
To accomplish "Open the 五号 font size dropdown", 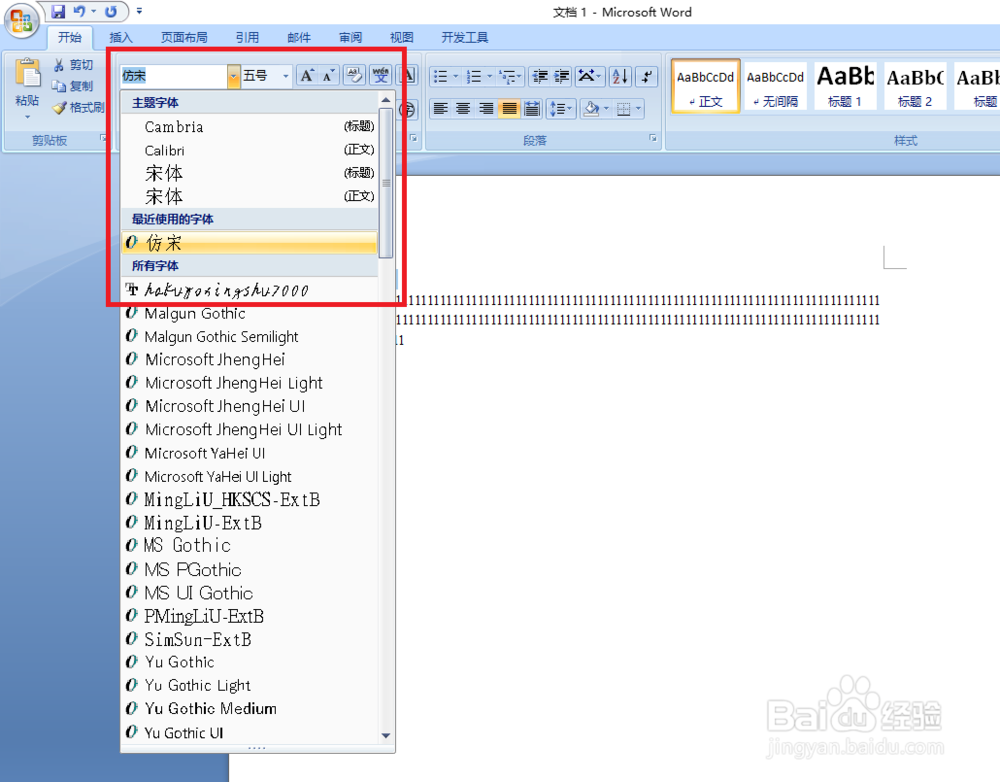I will 286,77.
